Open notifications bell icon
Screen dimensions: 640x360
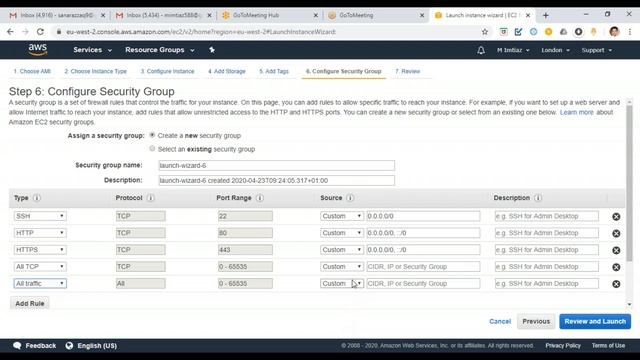(481, 50)
